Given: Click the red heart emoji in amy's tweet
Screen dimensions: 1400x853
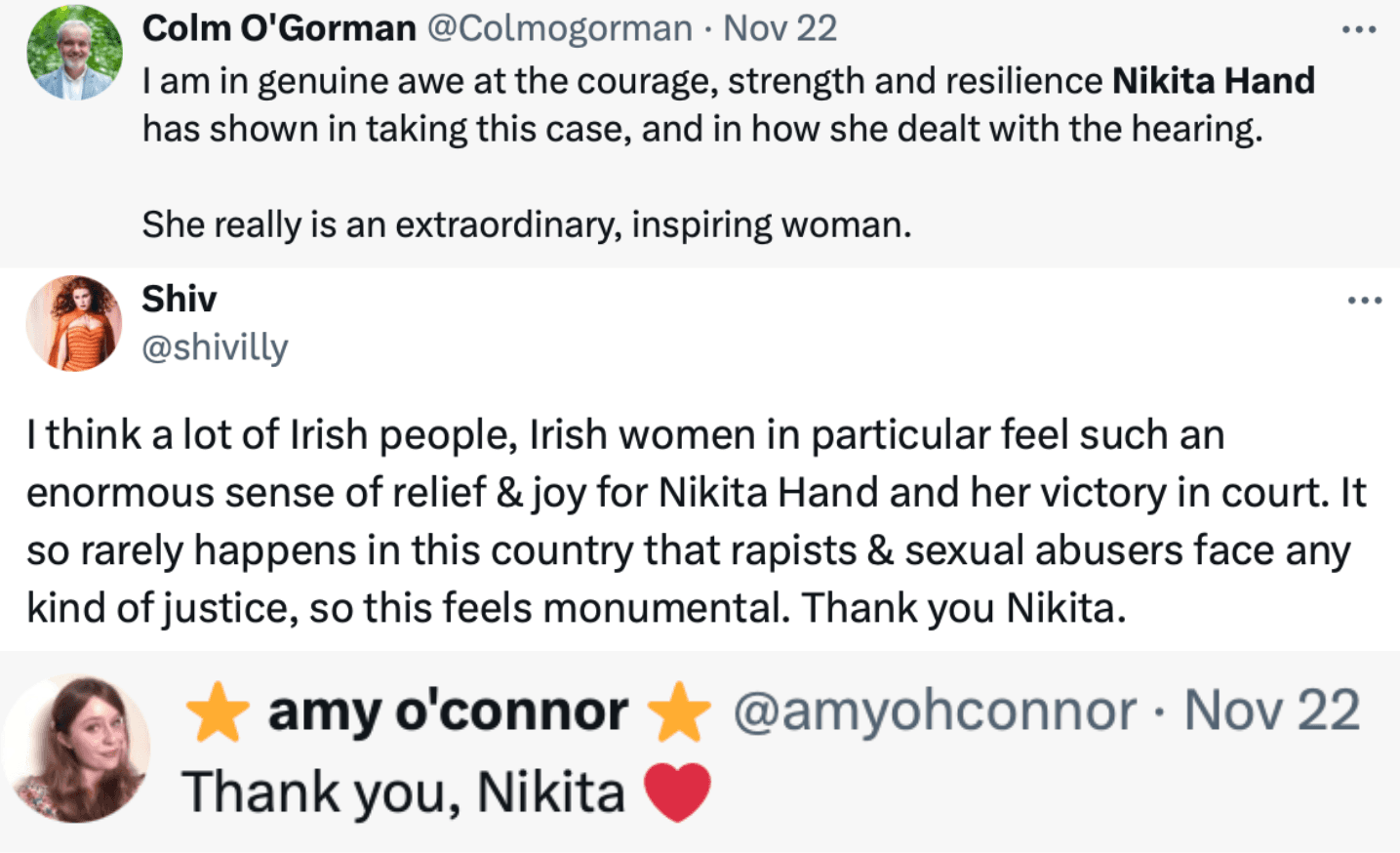Looking at the screenshot, I should coord(678,791).
